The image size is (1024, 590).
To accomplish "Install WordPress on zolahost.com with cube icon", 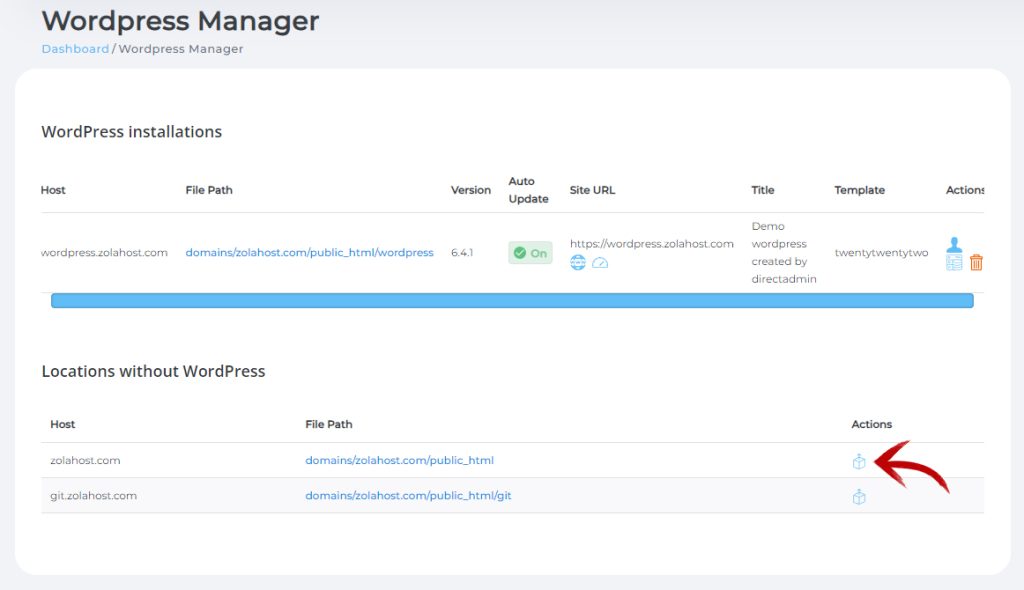I will tap(859, 461).
